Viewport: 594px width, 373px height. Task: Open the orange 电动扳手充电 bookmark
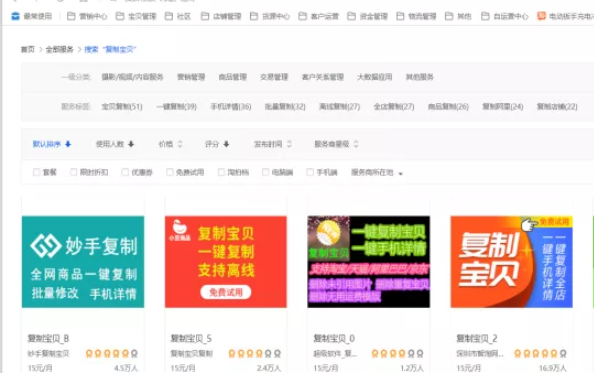(x=566, y=16)
